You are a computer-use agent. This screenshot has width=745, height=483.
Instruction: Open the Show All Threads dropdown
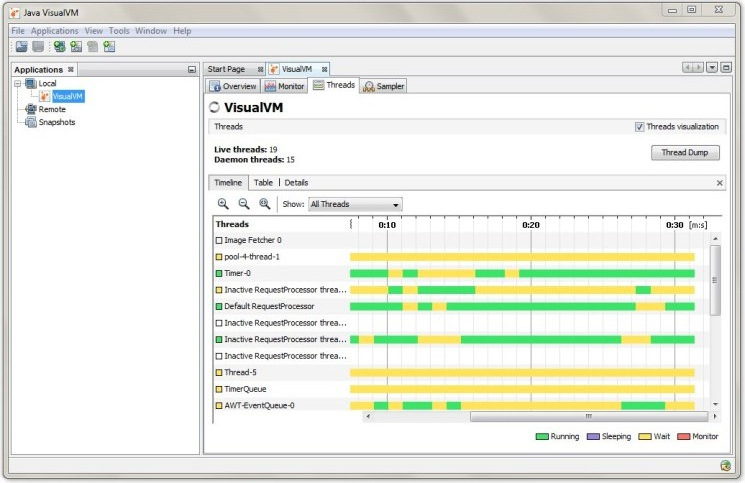pyautogui.click(x=355, y=204)
